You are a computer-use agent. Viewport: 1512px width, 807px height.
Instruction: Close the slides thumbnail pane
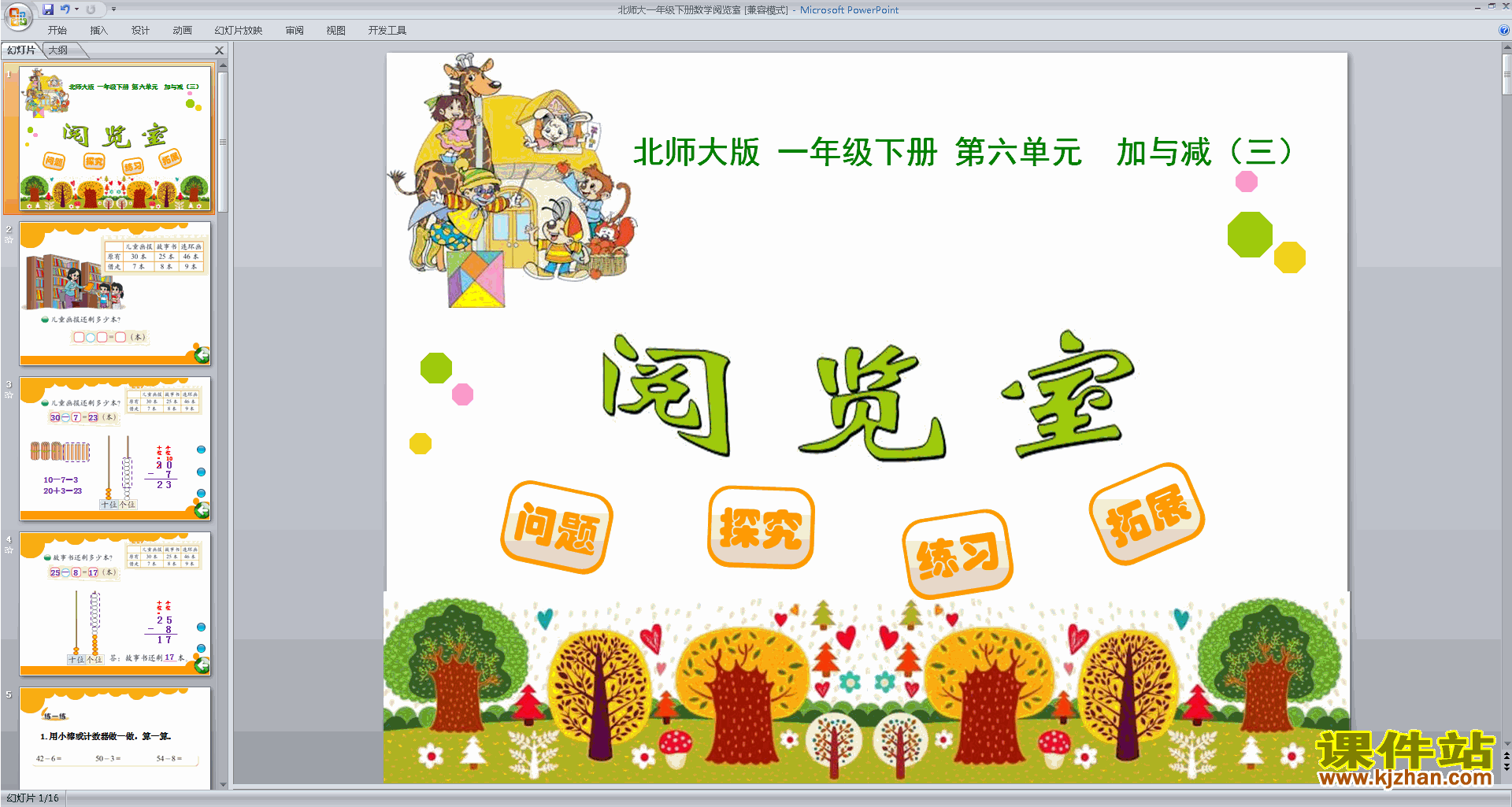coord(220,50)
